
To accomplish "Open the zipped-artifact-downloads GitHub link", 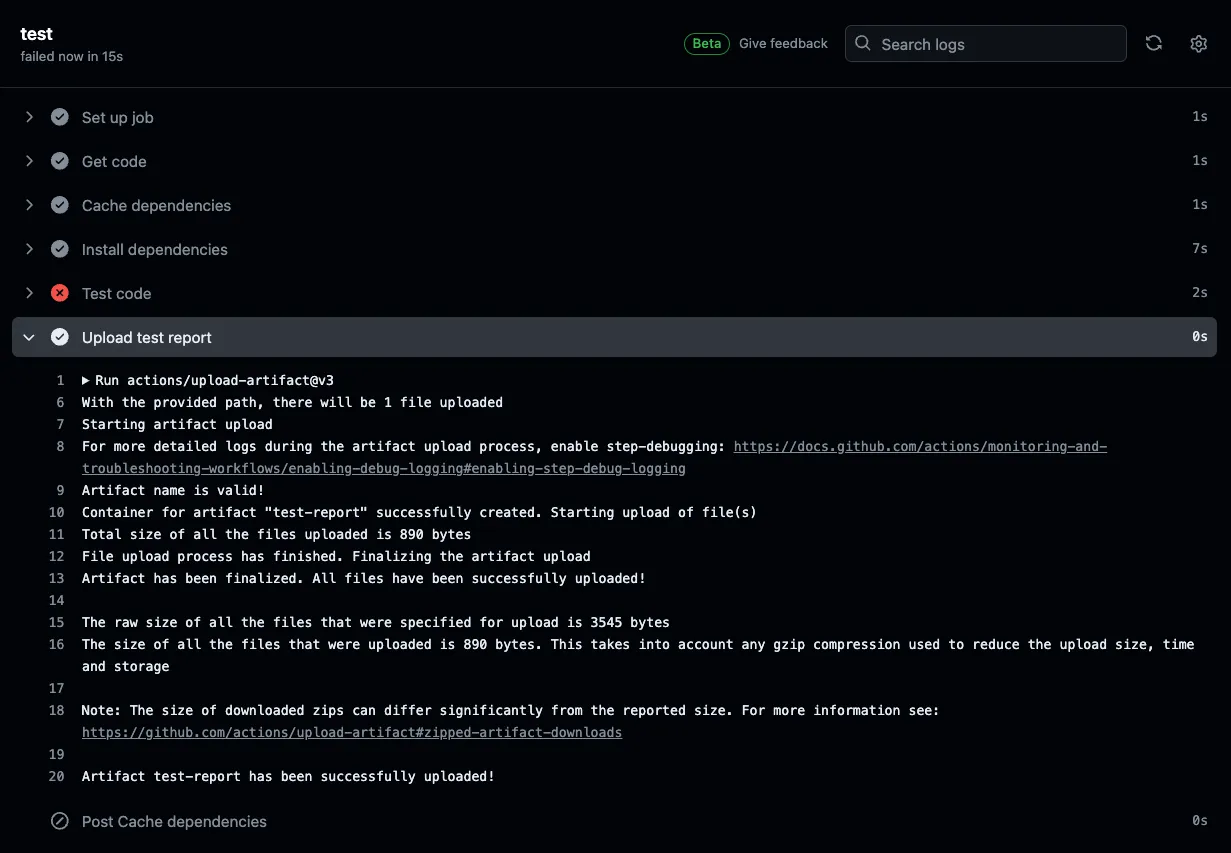I will [351, 732].
